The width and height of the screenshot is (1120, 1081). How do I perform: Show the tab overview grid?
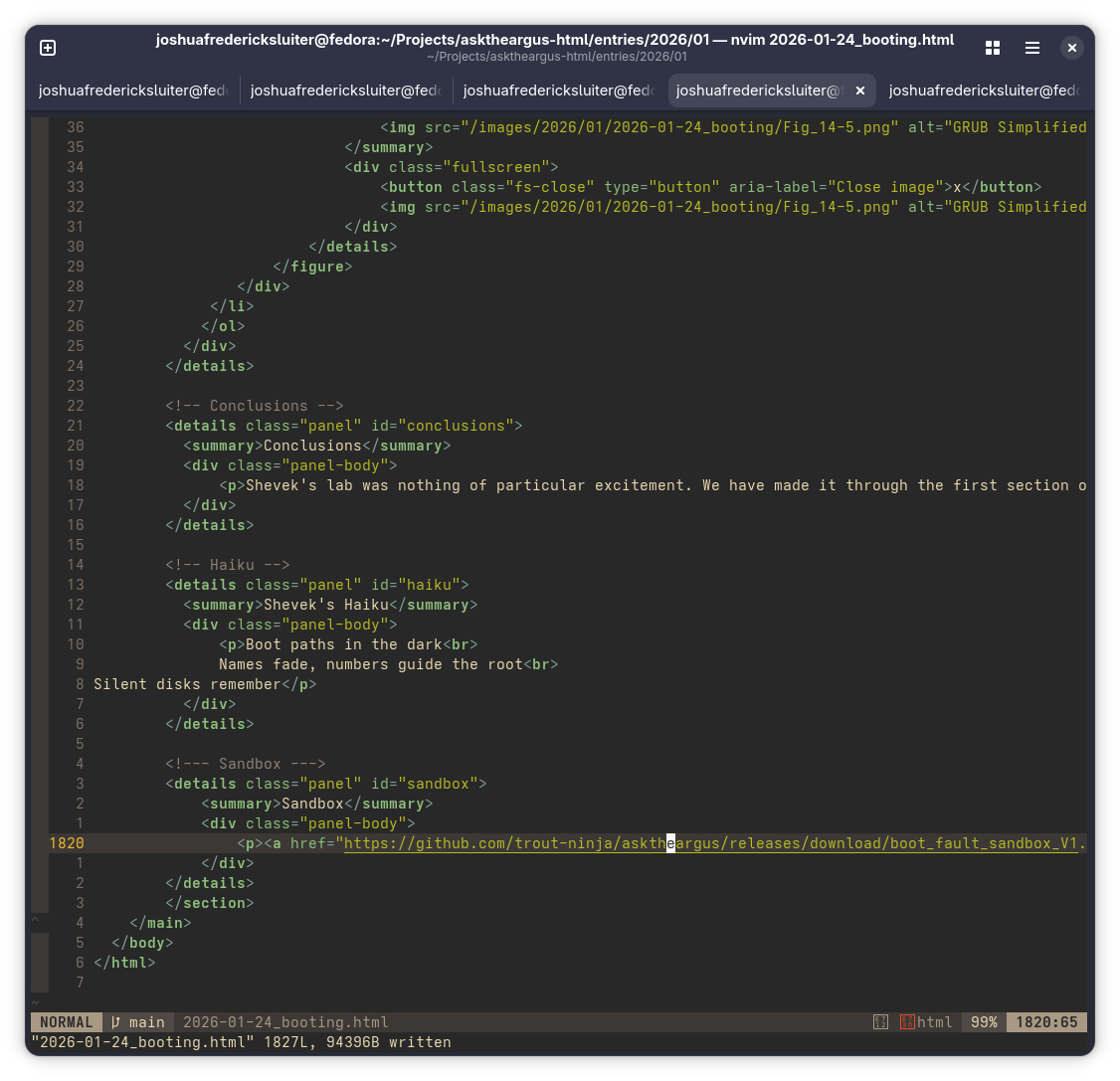coord(992,48)
